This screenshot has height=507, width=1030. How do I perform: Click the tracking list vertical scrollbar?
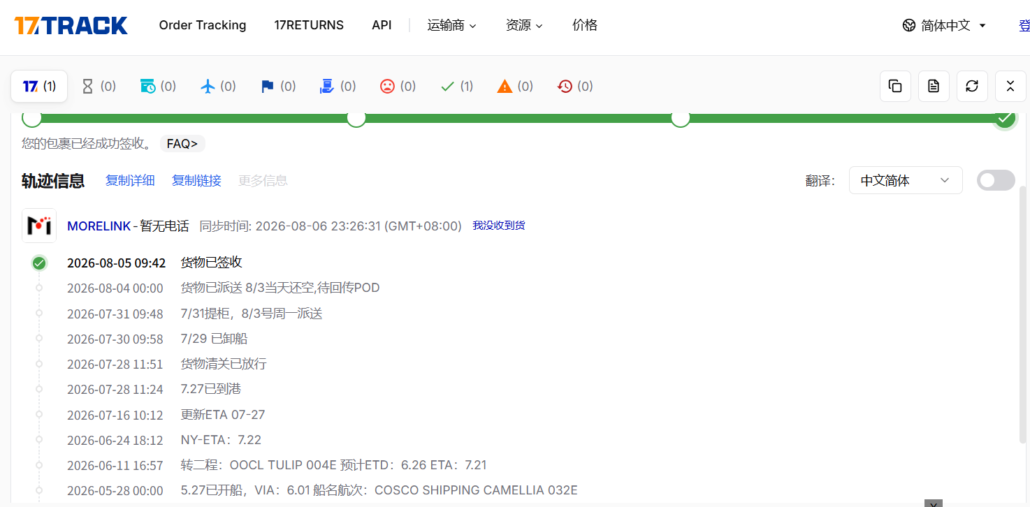point(1023,315)
